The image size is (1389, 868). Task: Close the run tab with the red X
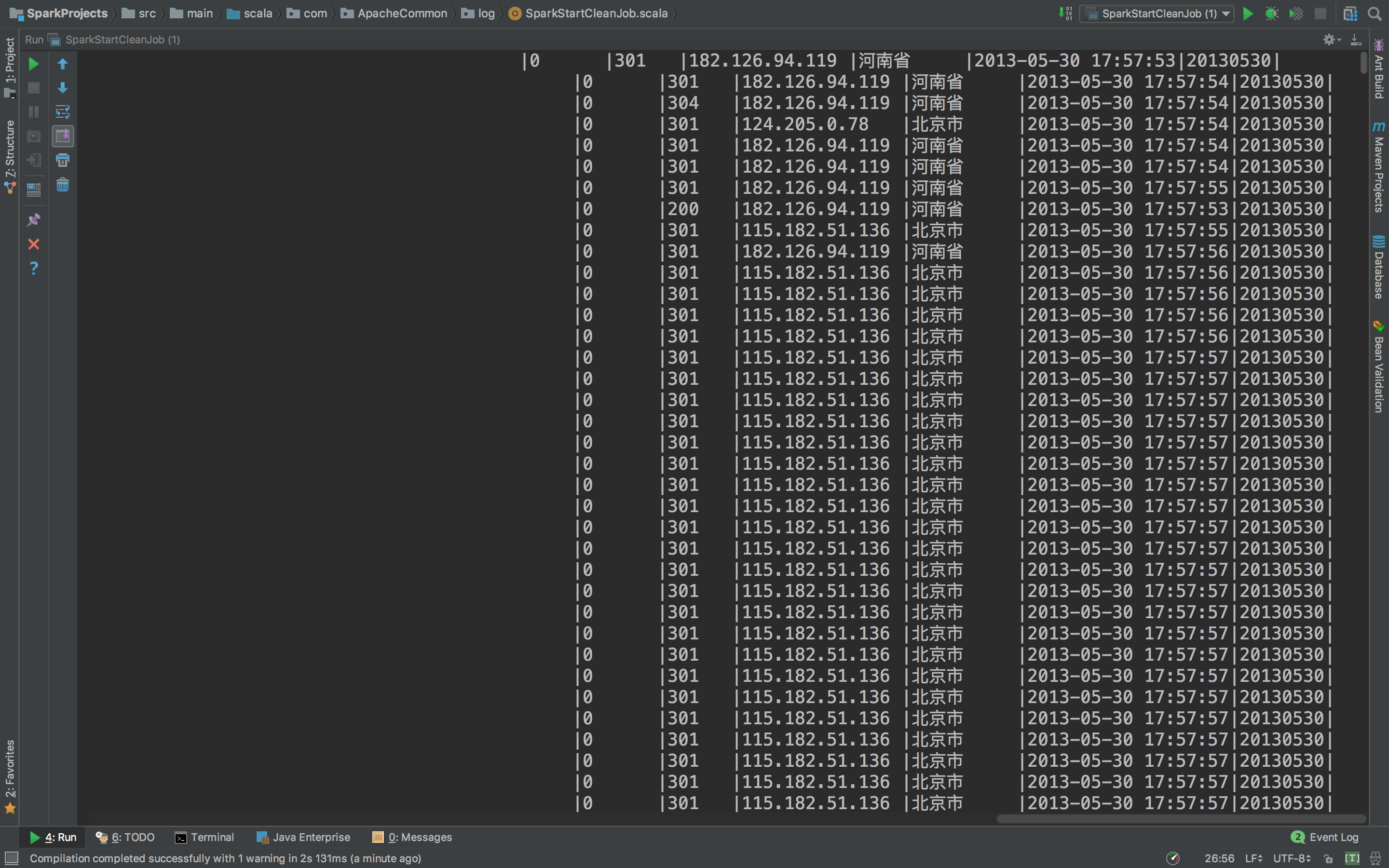[34, 244]
